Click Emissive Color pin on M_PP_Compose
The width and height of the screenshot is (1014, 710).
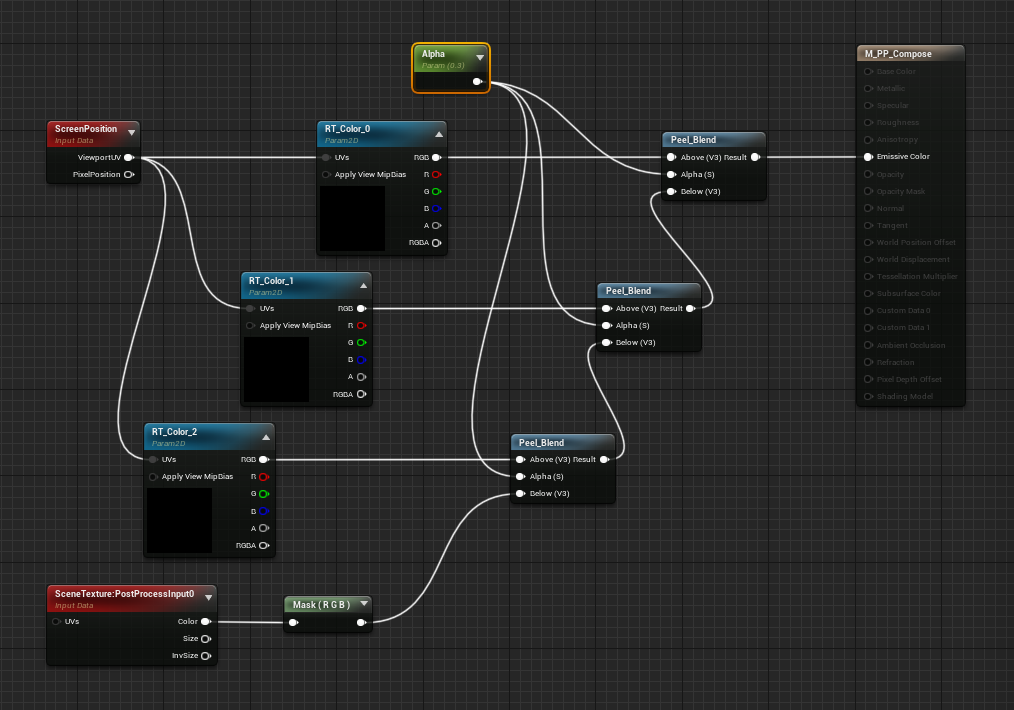868,156
